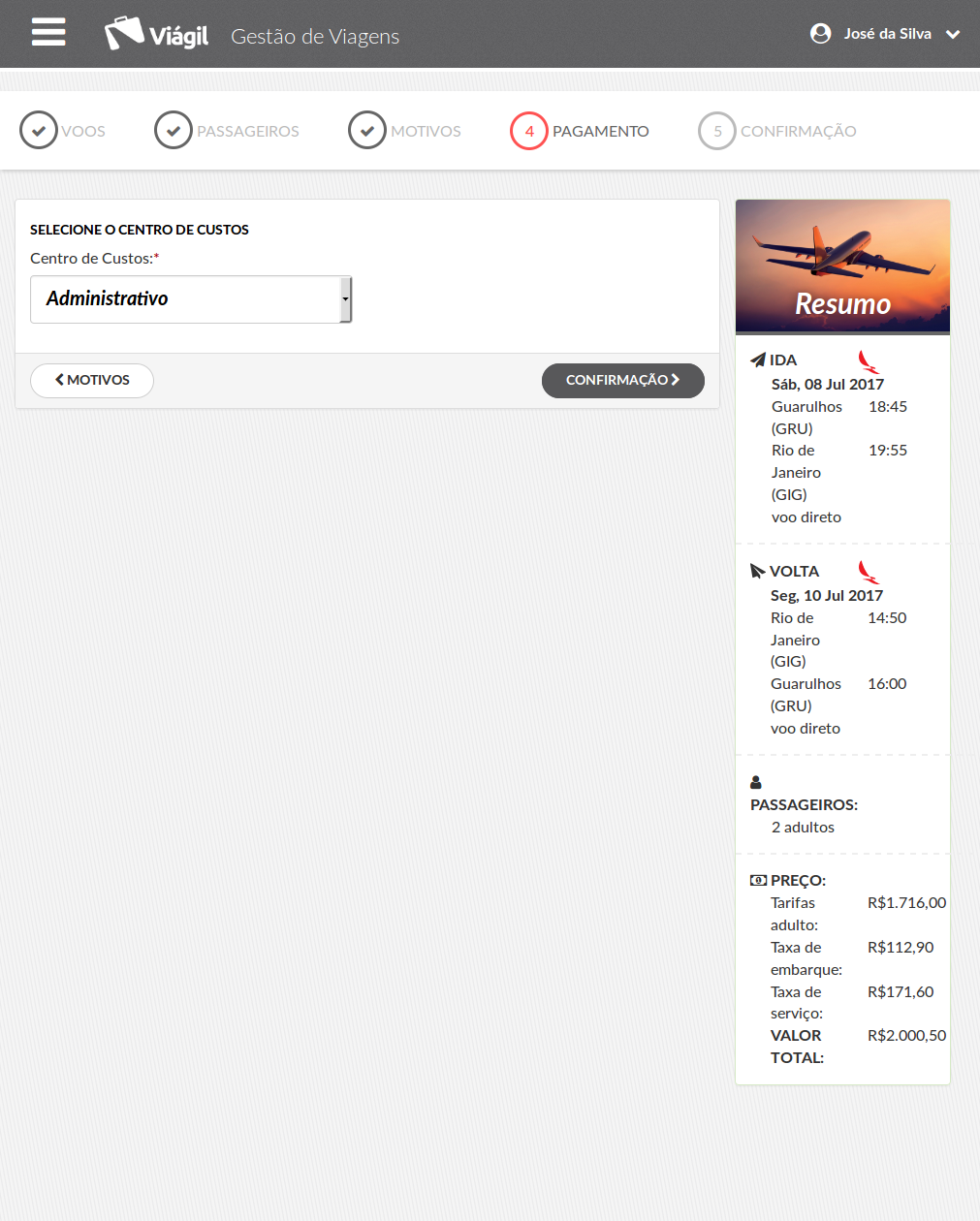Click the IDA paper plane icon
The height and width of the screenshot is (1221, 980).
click(758, 360)
